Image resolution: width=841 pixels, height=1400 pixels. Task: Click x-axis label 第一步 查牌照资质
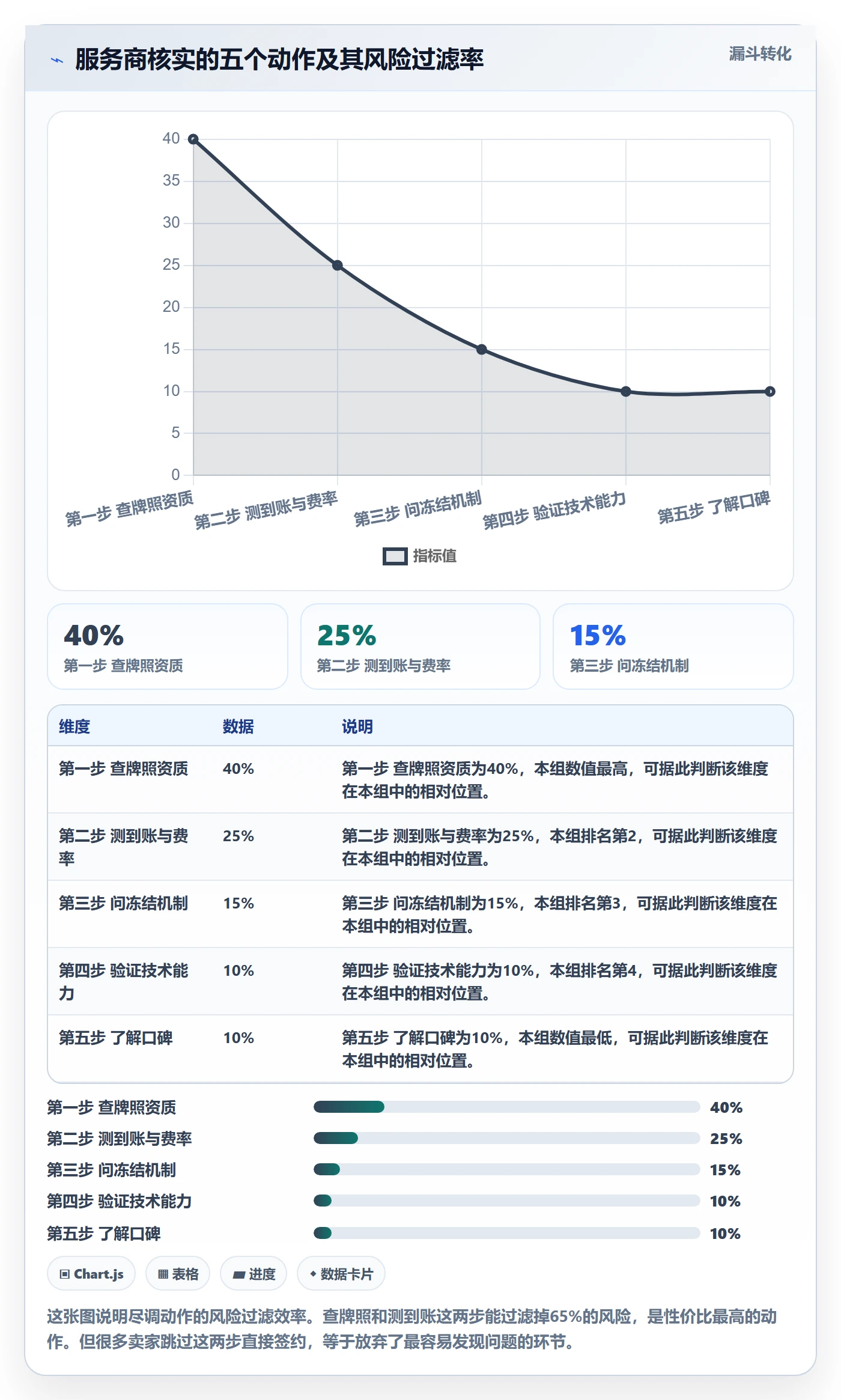(129, 508)
